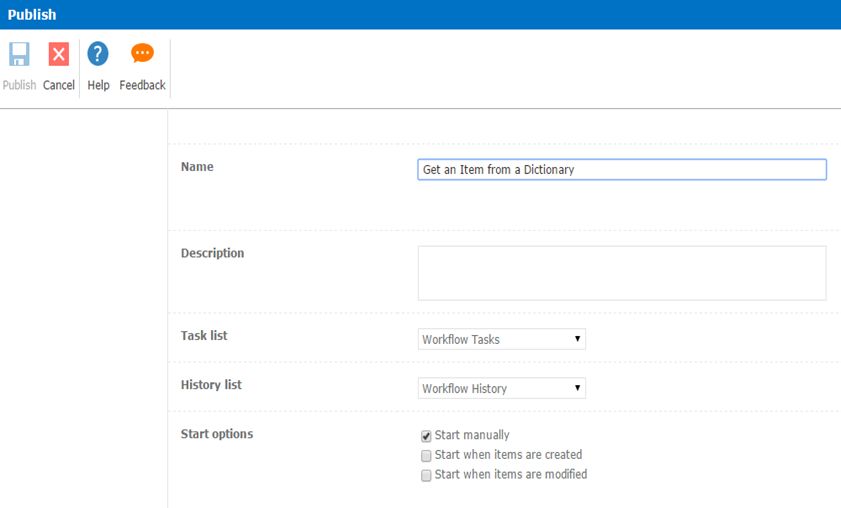841x508 pixels.
Task: Click the History list field label
Action: (x=211, y=384)
